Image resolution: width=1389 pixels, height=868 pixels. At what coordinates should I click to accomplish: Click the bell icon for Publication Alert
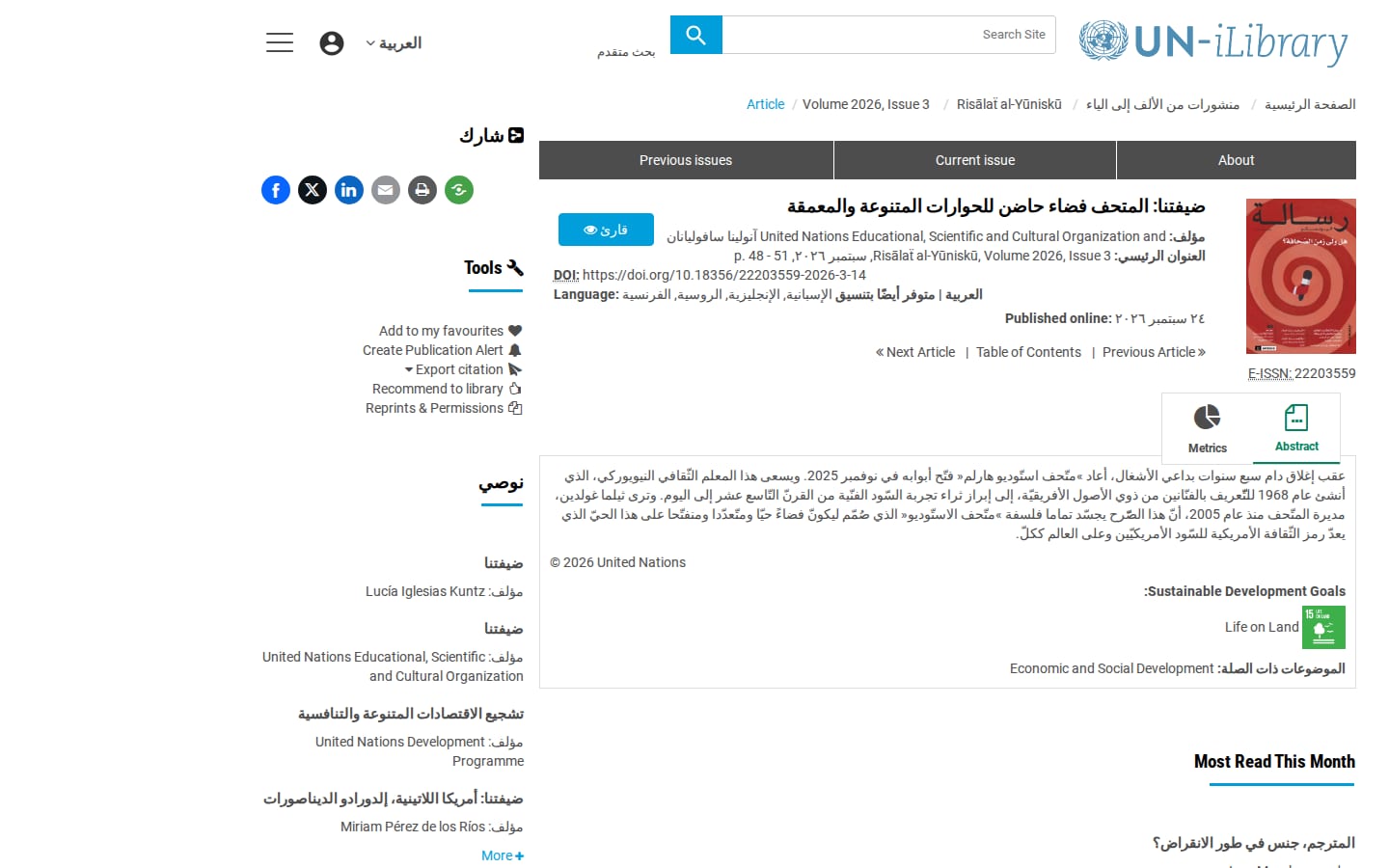[515, 350]
